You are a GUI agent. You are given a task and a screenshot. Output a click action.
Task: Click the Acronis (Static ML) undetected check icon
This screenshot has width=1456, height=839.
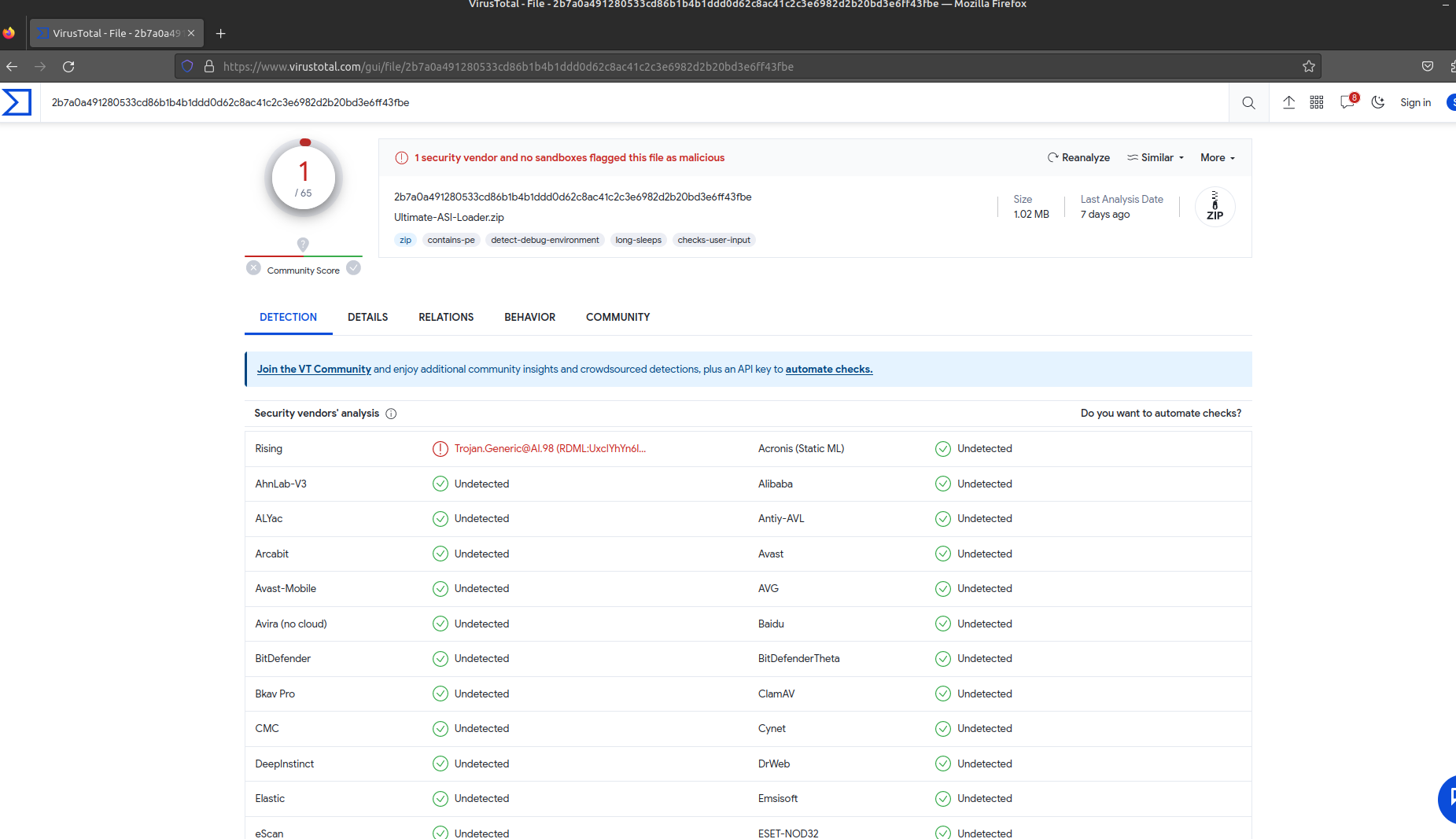(943, 449)
